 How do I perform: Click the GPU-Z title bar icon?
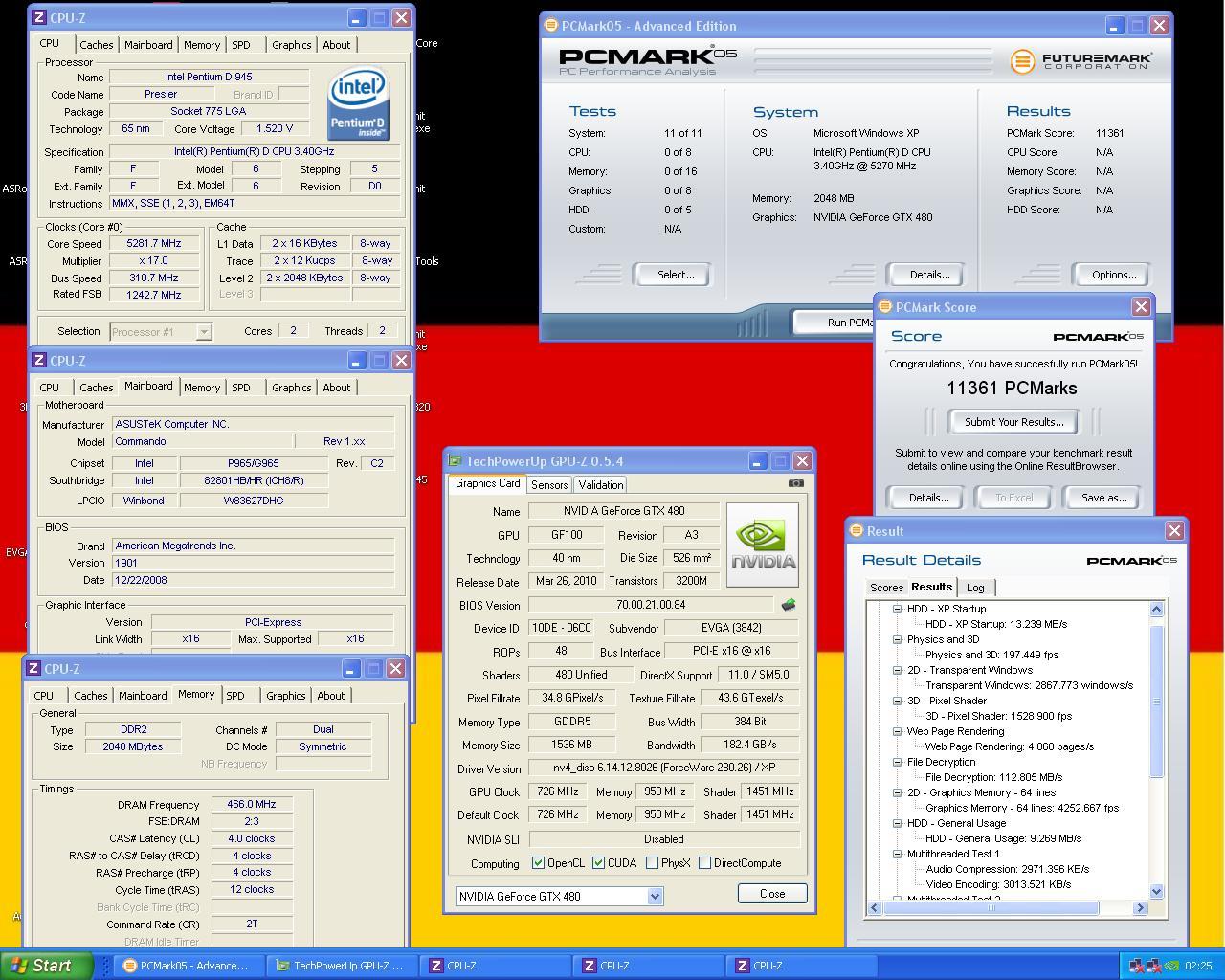tap(456, 461)
